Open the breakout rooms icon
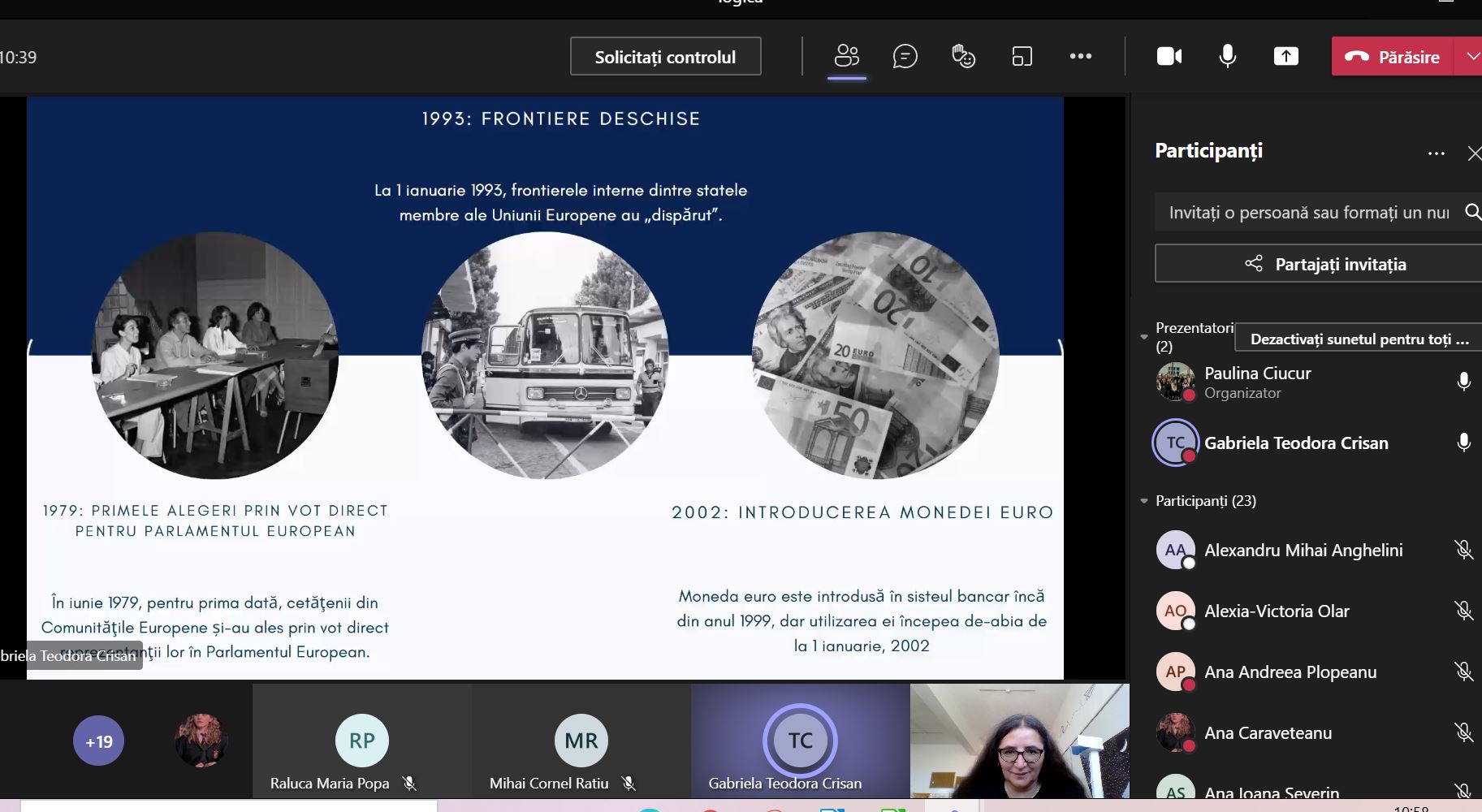Screen dimensions: 1482x812 tap(1022, 56)
